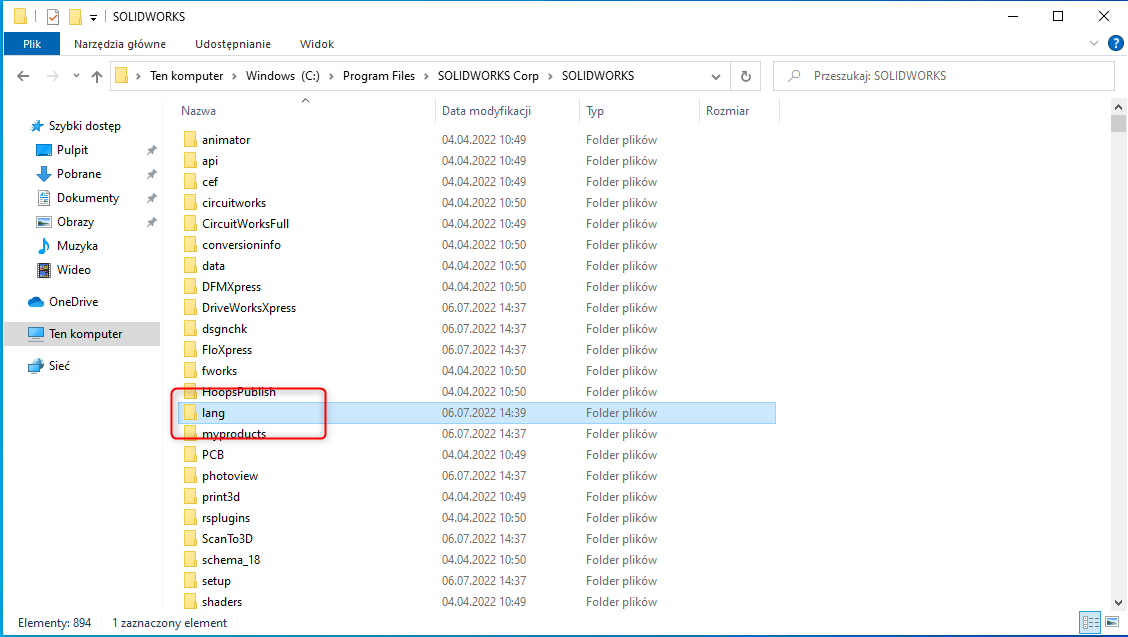The image size is (1128, 637).
Task: Click the file list vertical scrollbar down arrow
Action: pos(1118,603)
